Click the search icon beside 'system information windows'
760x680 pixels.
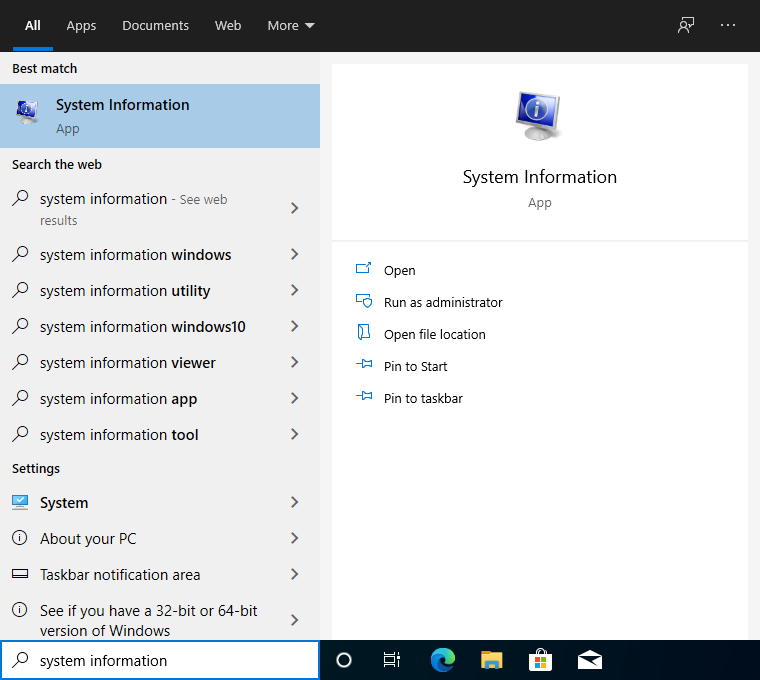pos(20,253)
